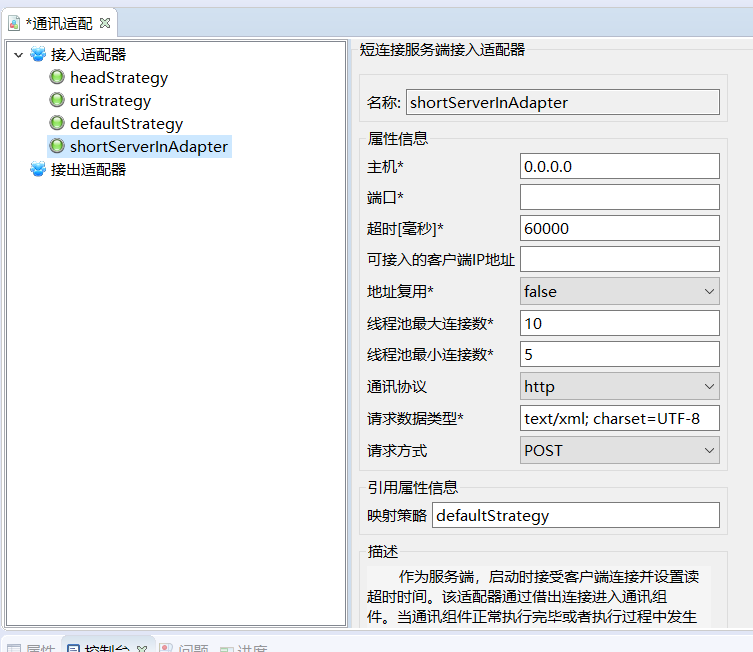
Task: Open the 通讯协议 http dropdown
Action: tap(619, 386)
